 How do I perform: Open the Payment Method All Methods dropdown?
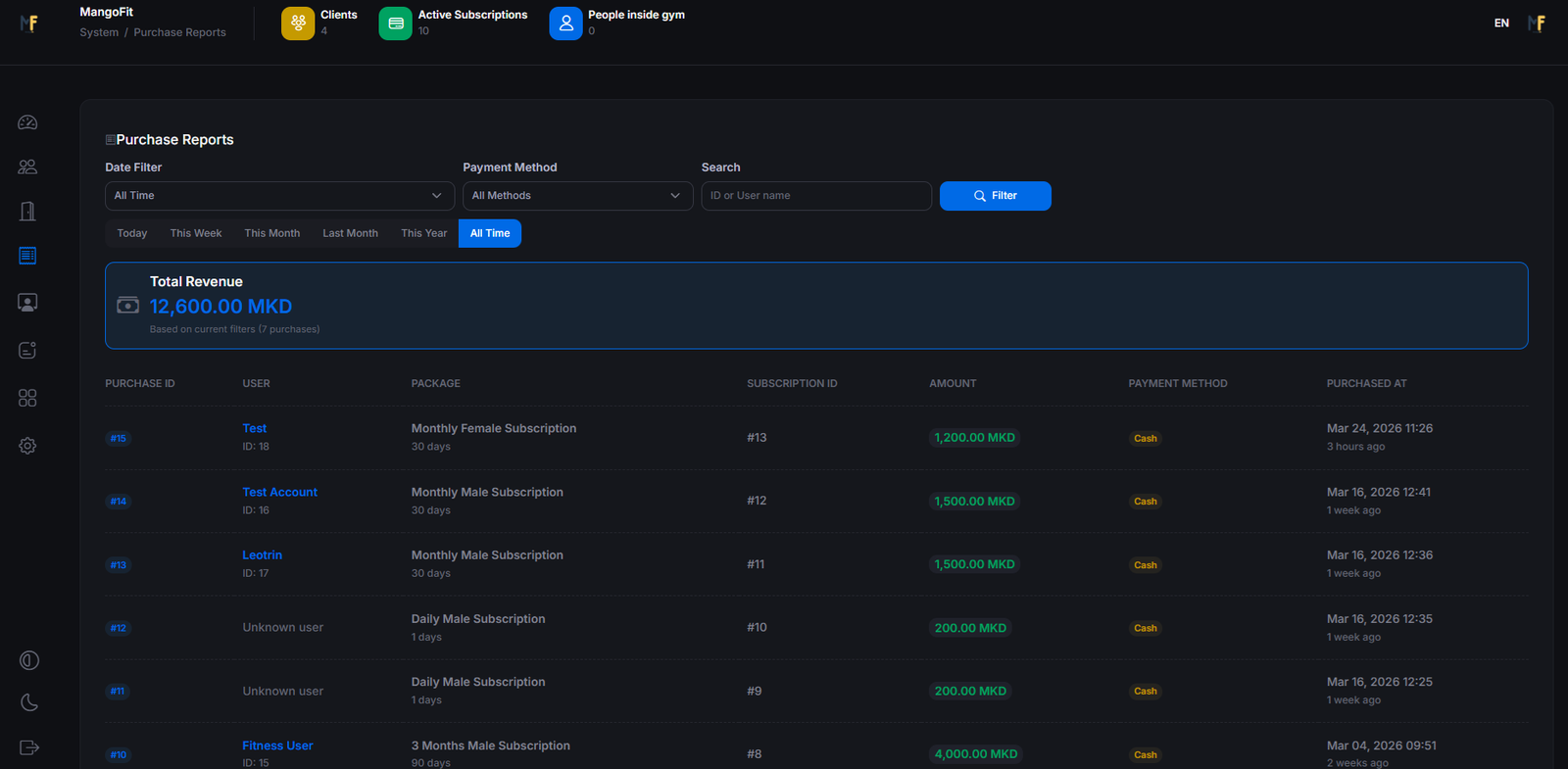pyautogui.click(x=577, y=196)
